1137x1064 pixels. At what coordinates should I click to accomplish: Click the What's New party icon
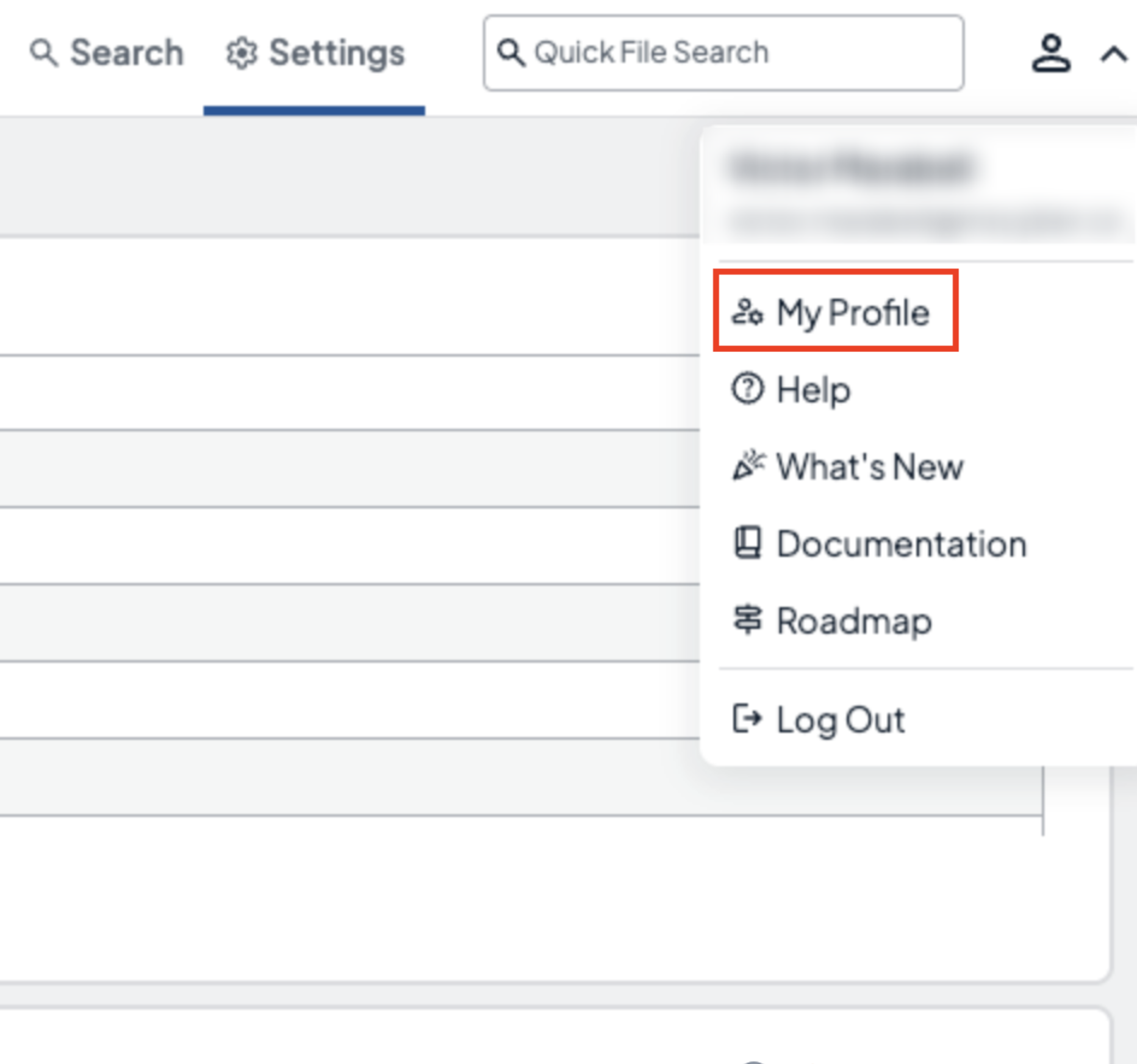pyautogui.click(x=748, y=465)
